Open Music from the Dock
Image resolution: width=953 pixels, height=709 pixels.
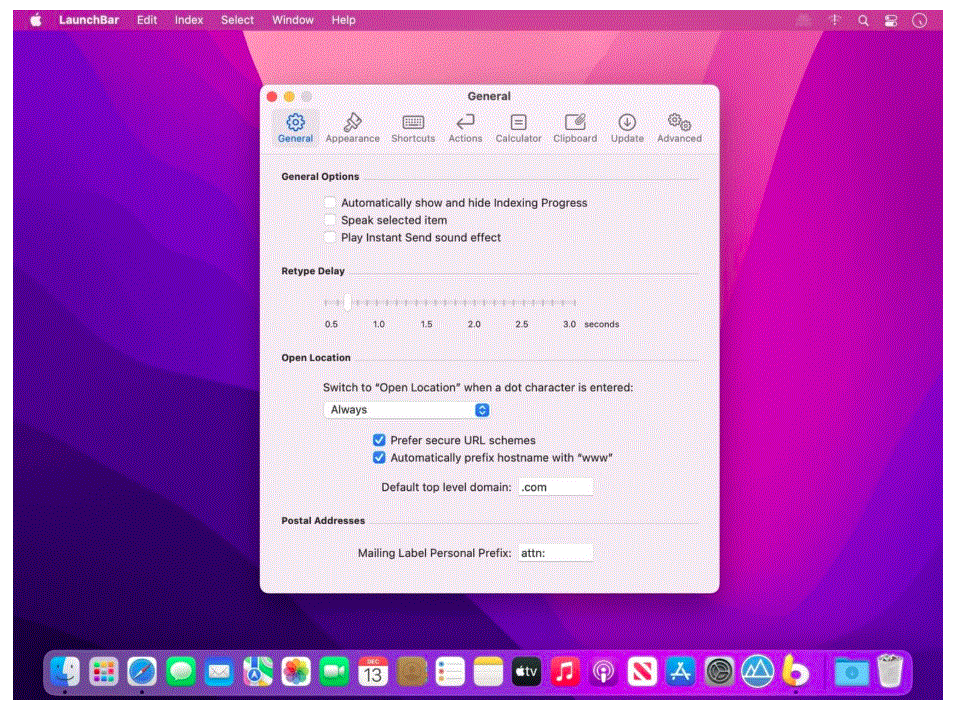click(x=565, y=672)
